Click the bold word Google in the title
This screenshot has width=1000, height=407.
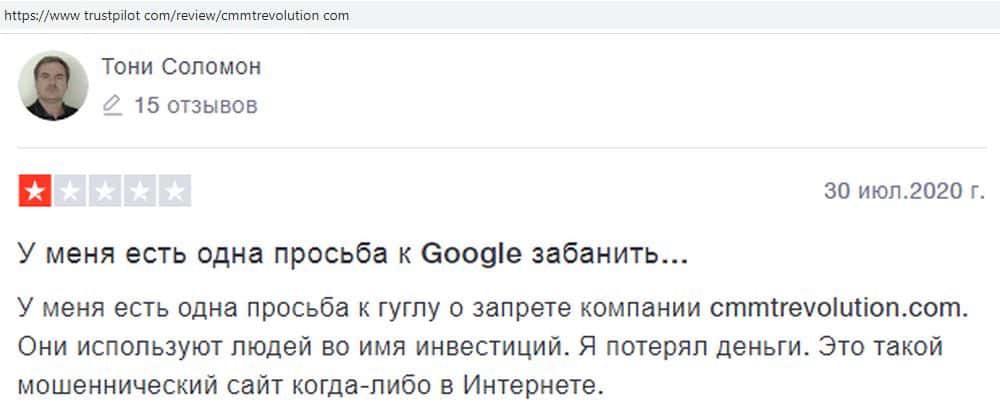click(471, 255)
